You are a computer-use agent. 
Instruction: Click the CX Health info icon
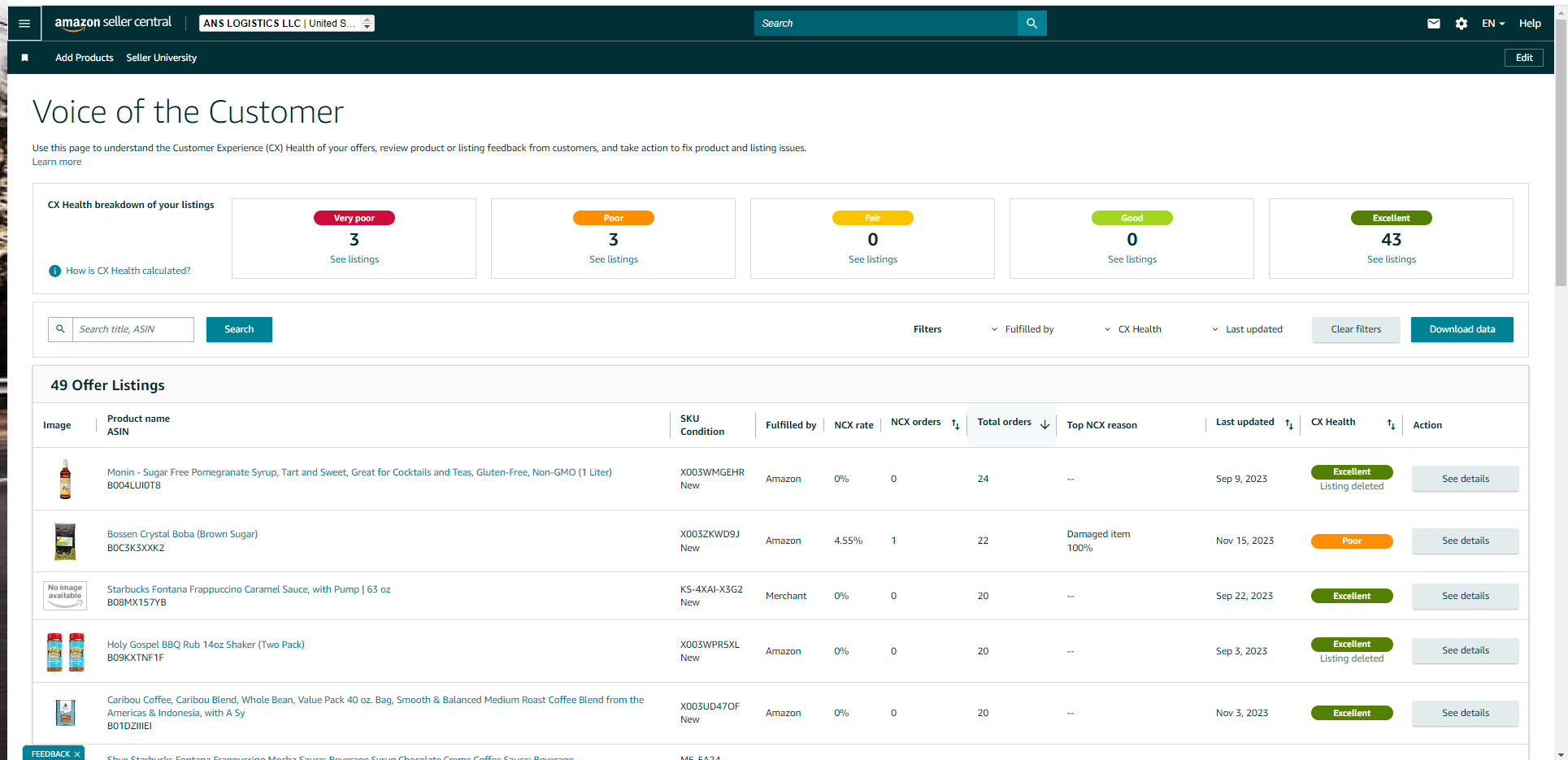coord(54,271)
